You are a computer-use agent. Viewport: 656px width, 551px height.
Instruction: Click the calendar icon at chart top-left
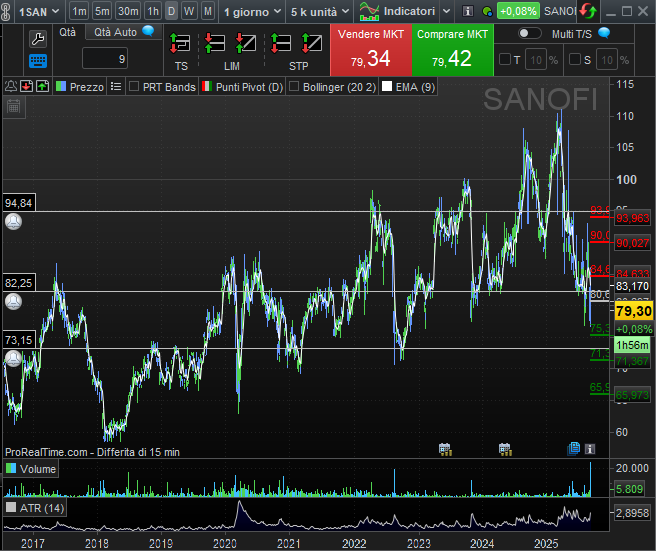(14, 105)
